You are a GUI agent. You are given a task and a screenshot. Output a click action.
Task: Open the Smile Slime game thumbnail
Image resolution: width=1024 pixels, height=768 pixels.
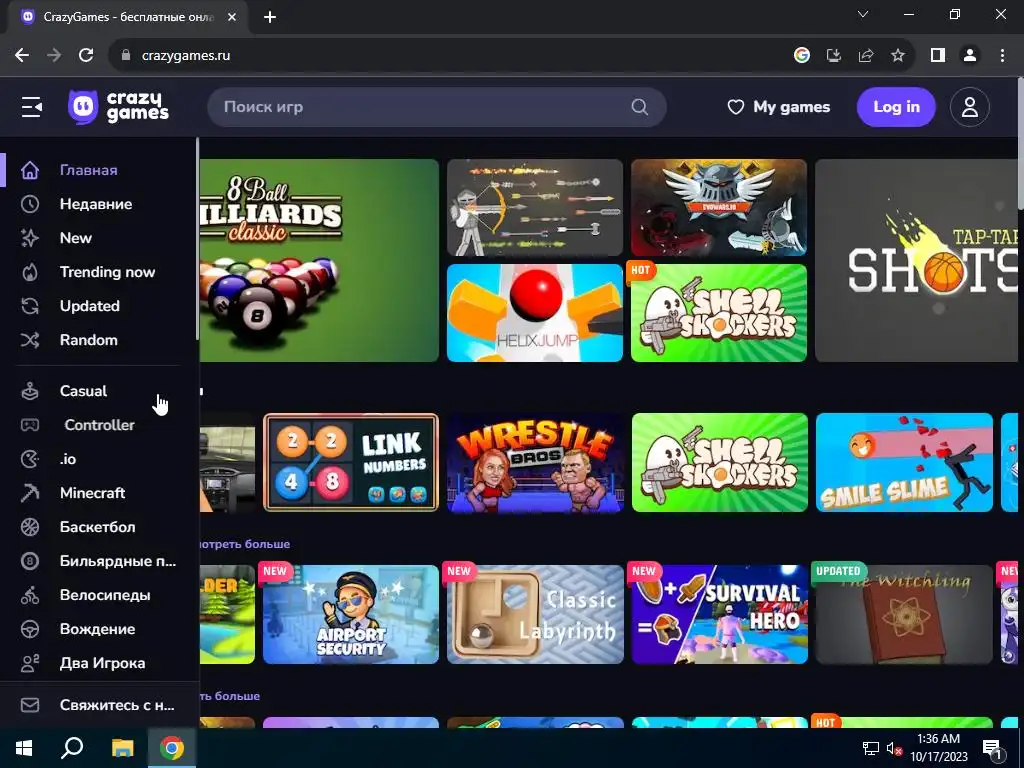904,462
